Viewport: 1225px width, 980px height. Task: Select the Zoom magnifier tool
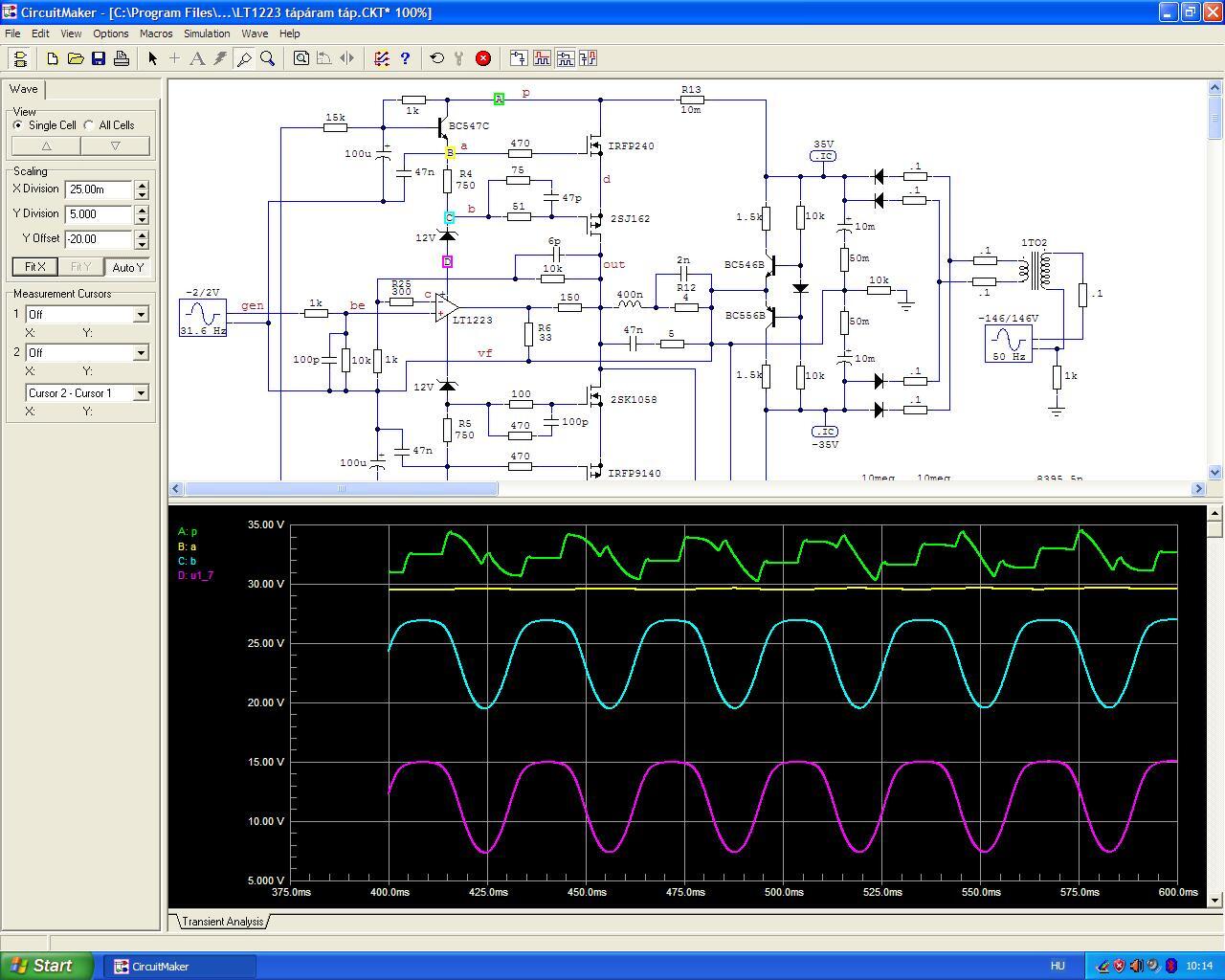pos(268,58)
